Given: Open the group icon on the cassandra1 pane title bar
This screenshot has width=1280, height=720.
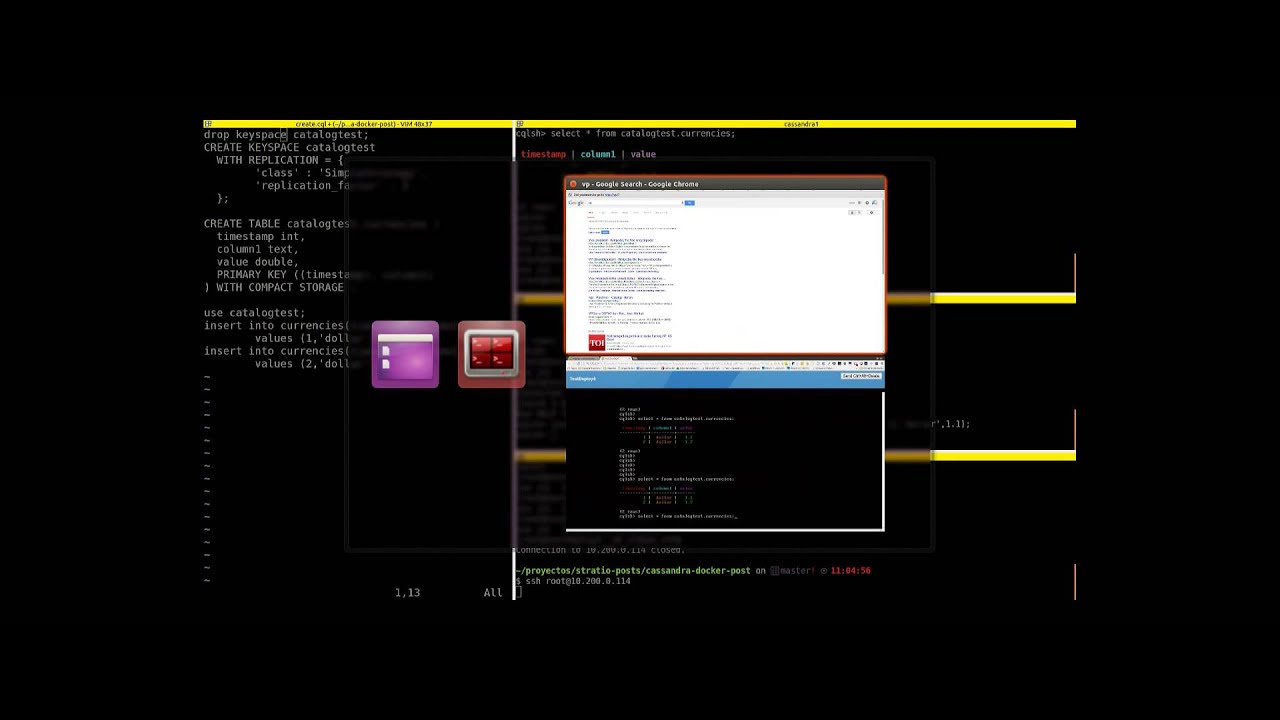Looking at the screenshot, I should click(520, 124).
